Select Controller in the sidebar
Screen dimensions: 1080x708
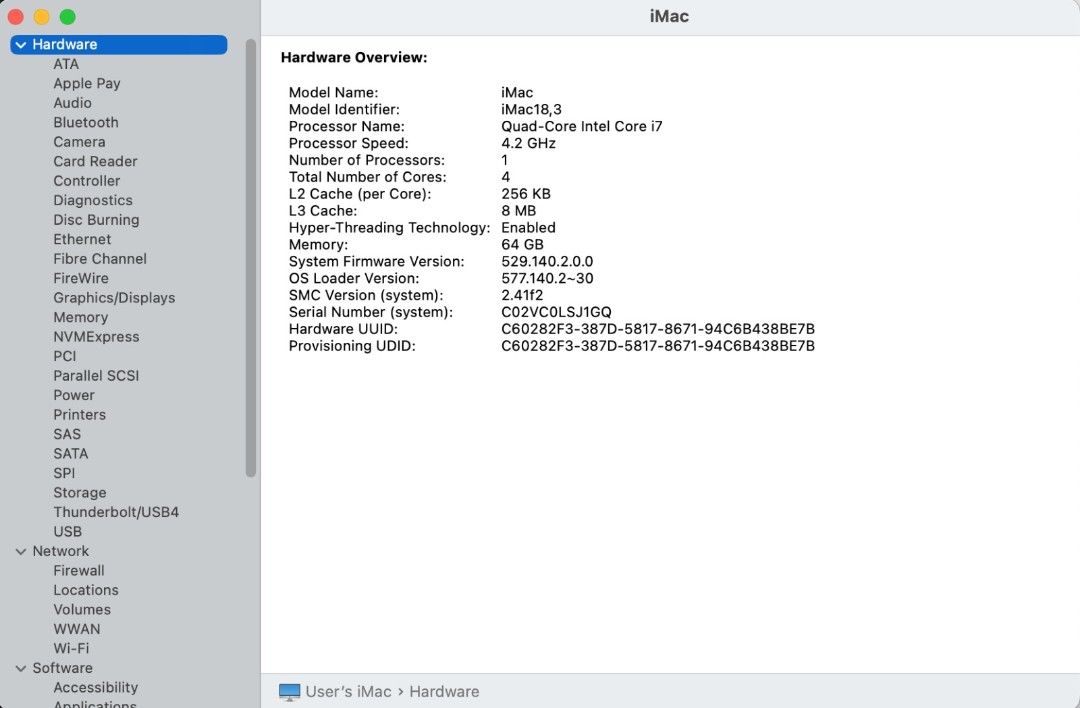87,180
